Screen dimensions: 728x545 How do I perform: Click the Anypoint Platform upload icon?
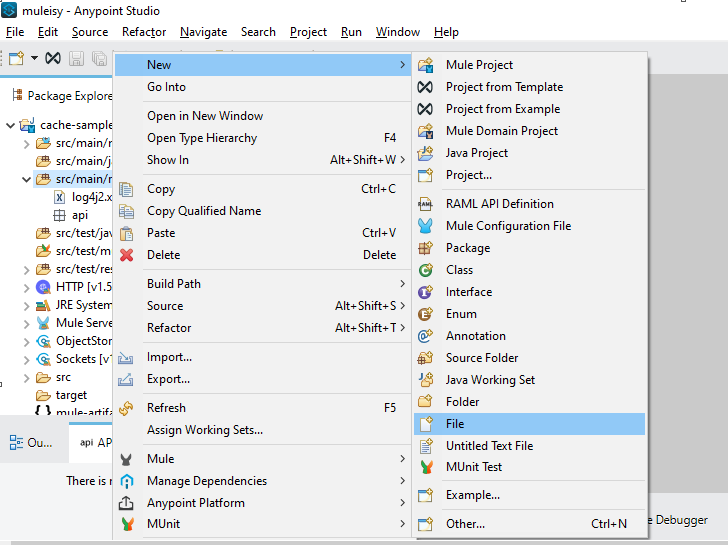coord(126,503)
